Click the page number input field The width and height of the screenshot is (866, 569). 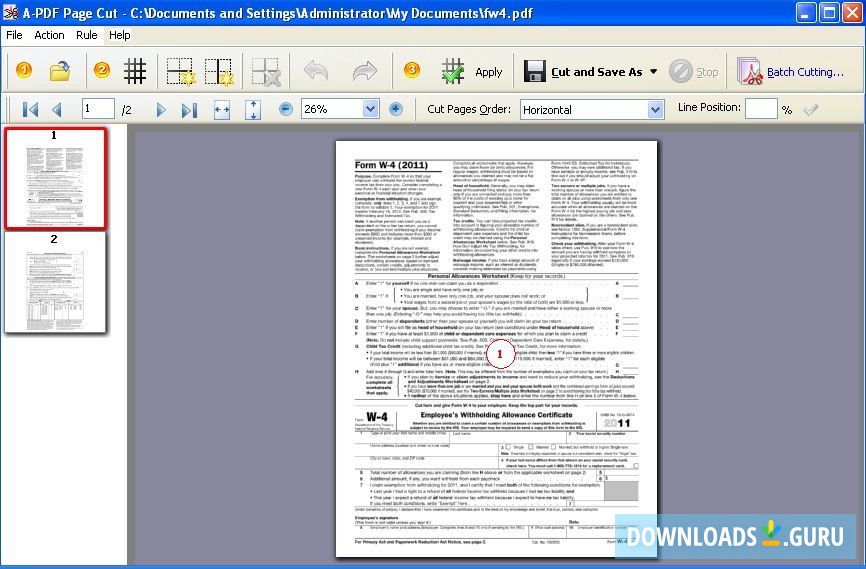[98, 109]
